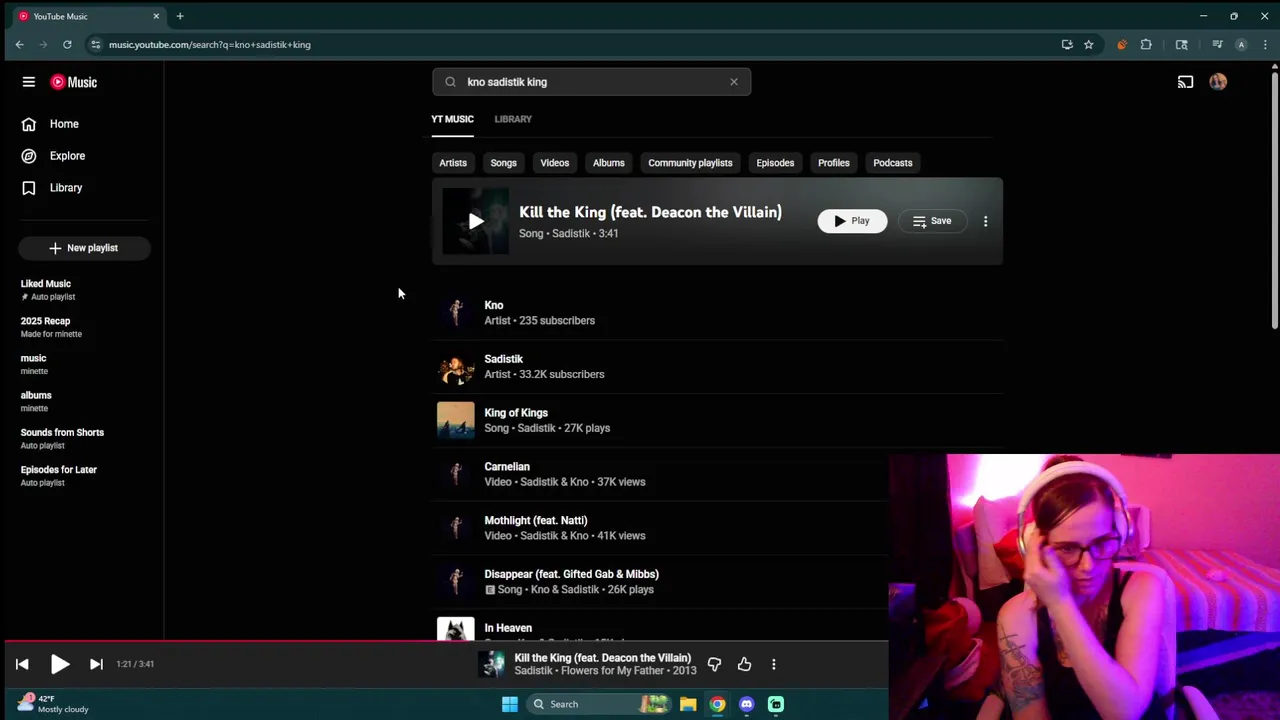Clear the search box with X
1280x720 pixels.
(x=734, y=82)
